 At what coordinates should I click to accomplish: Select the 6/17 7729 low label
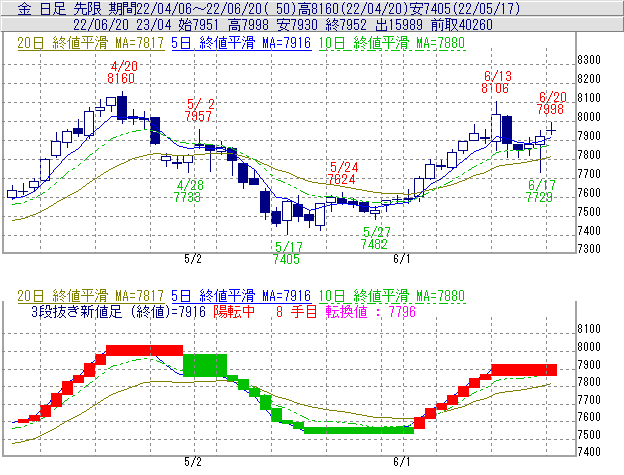pos(540,191)
